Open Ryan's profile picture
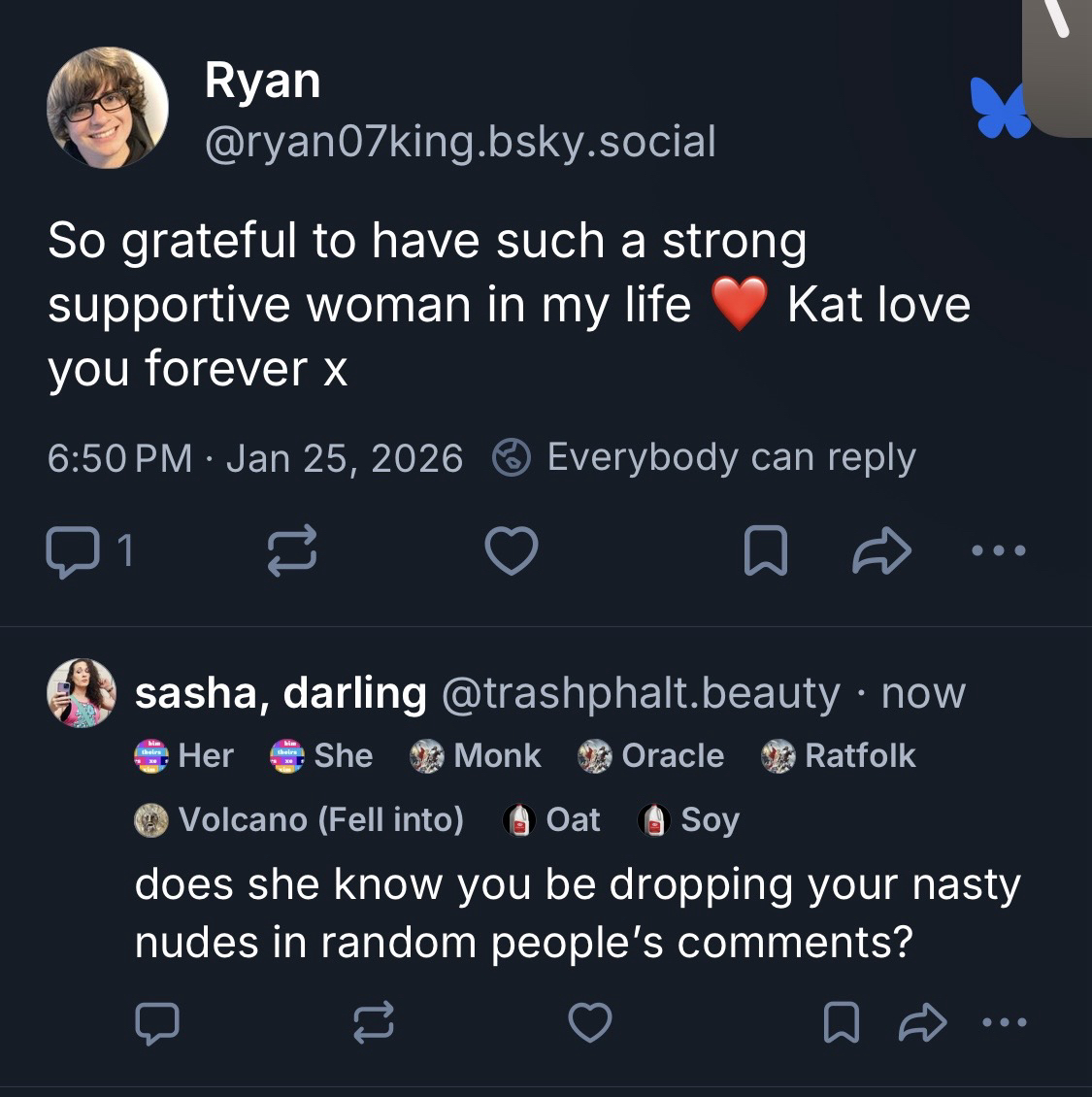The image size is (1092, 1097). pyautogui.click(x=107, y=108)
